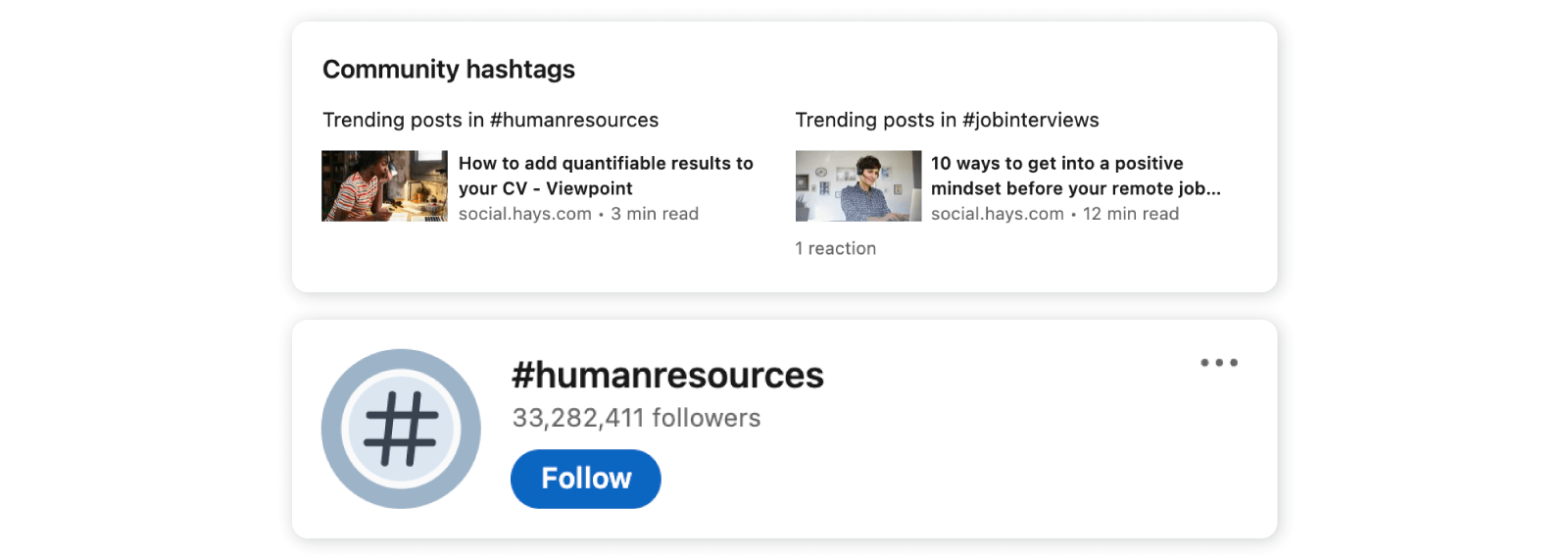Click the large #humanresources title

[x=667, y=376]
